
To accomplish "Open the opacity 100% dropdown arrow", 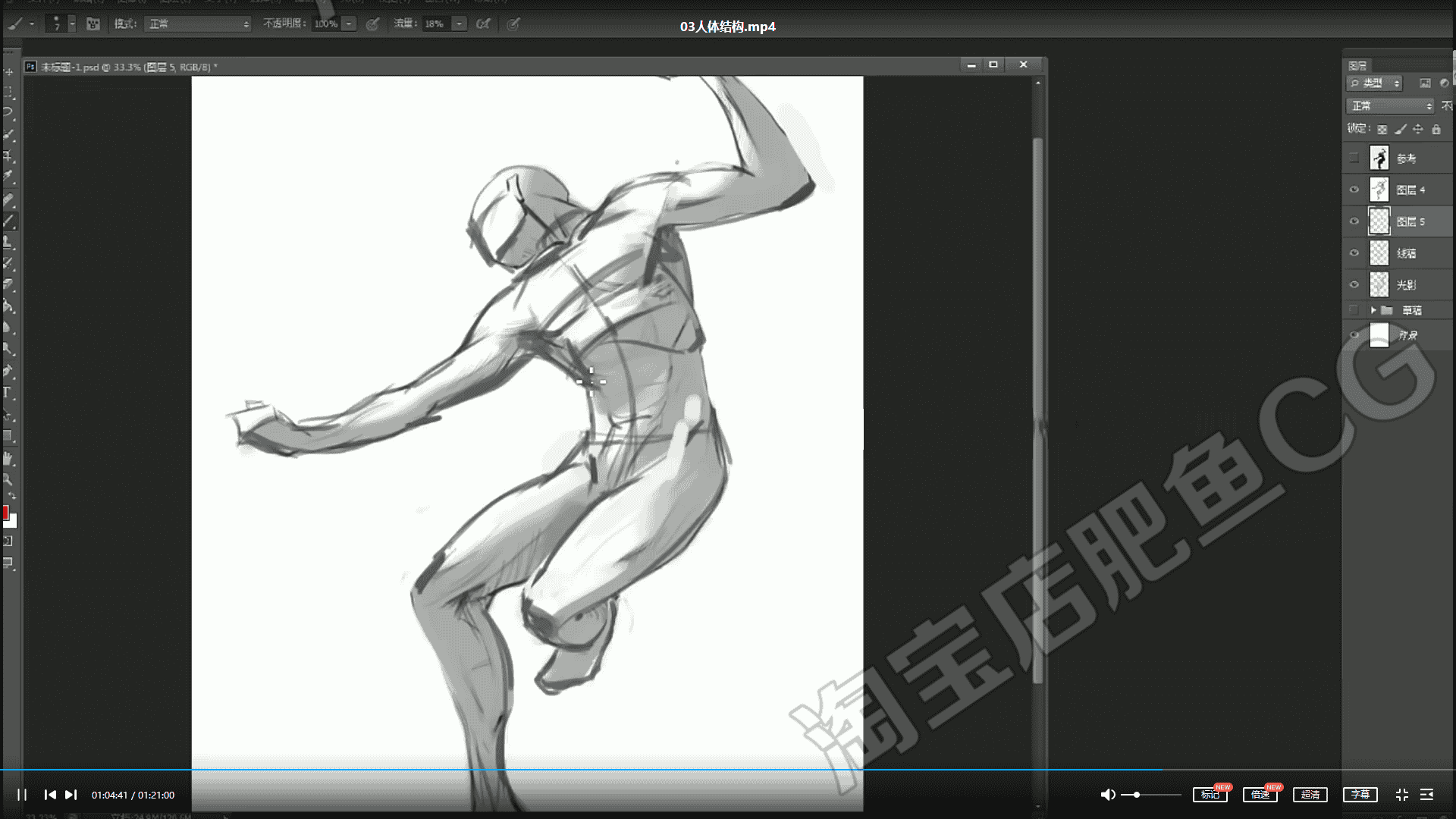I will (349, 24).
